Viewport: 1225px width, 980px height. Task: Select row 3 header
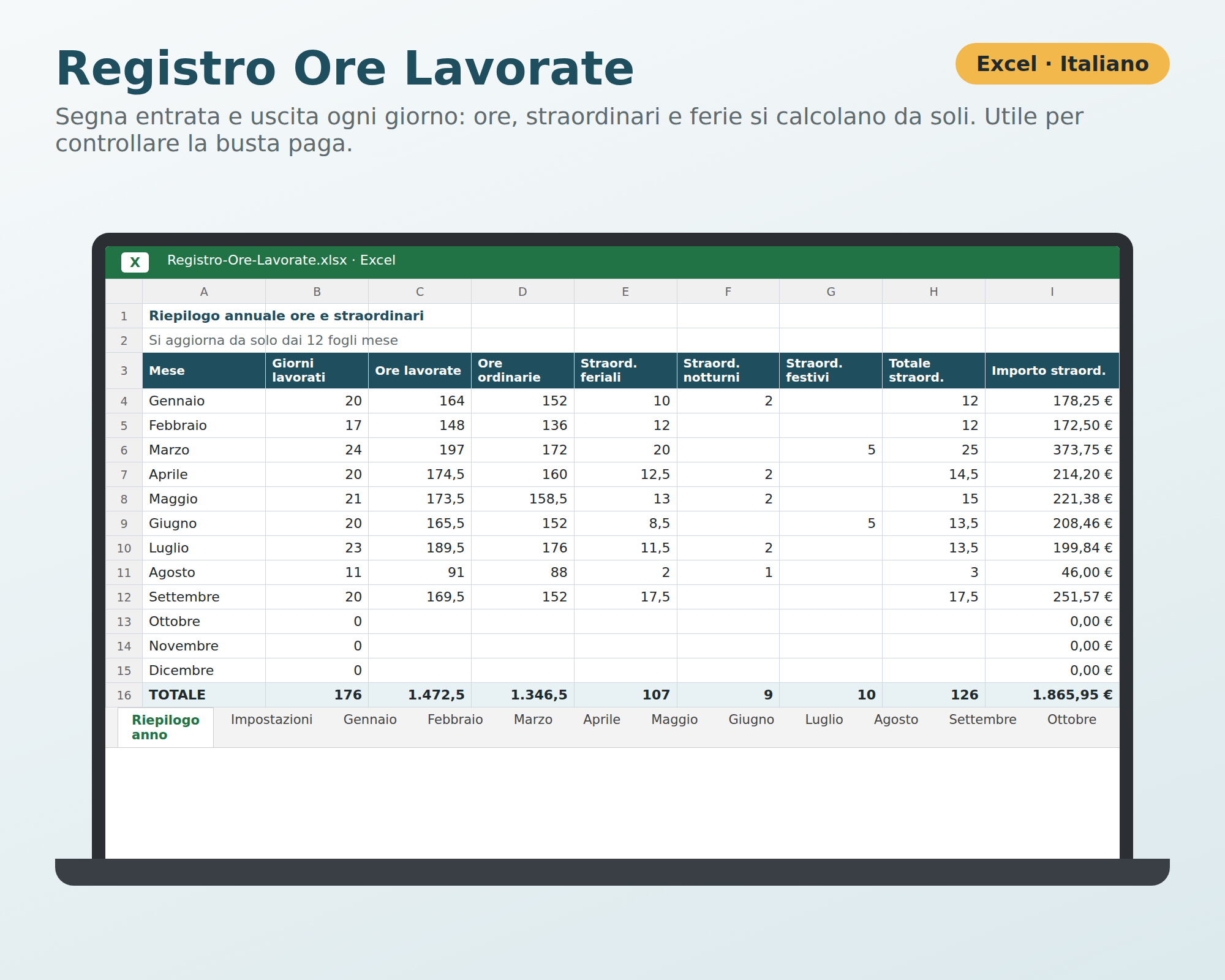(x=124, y=371)
